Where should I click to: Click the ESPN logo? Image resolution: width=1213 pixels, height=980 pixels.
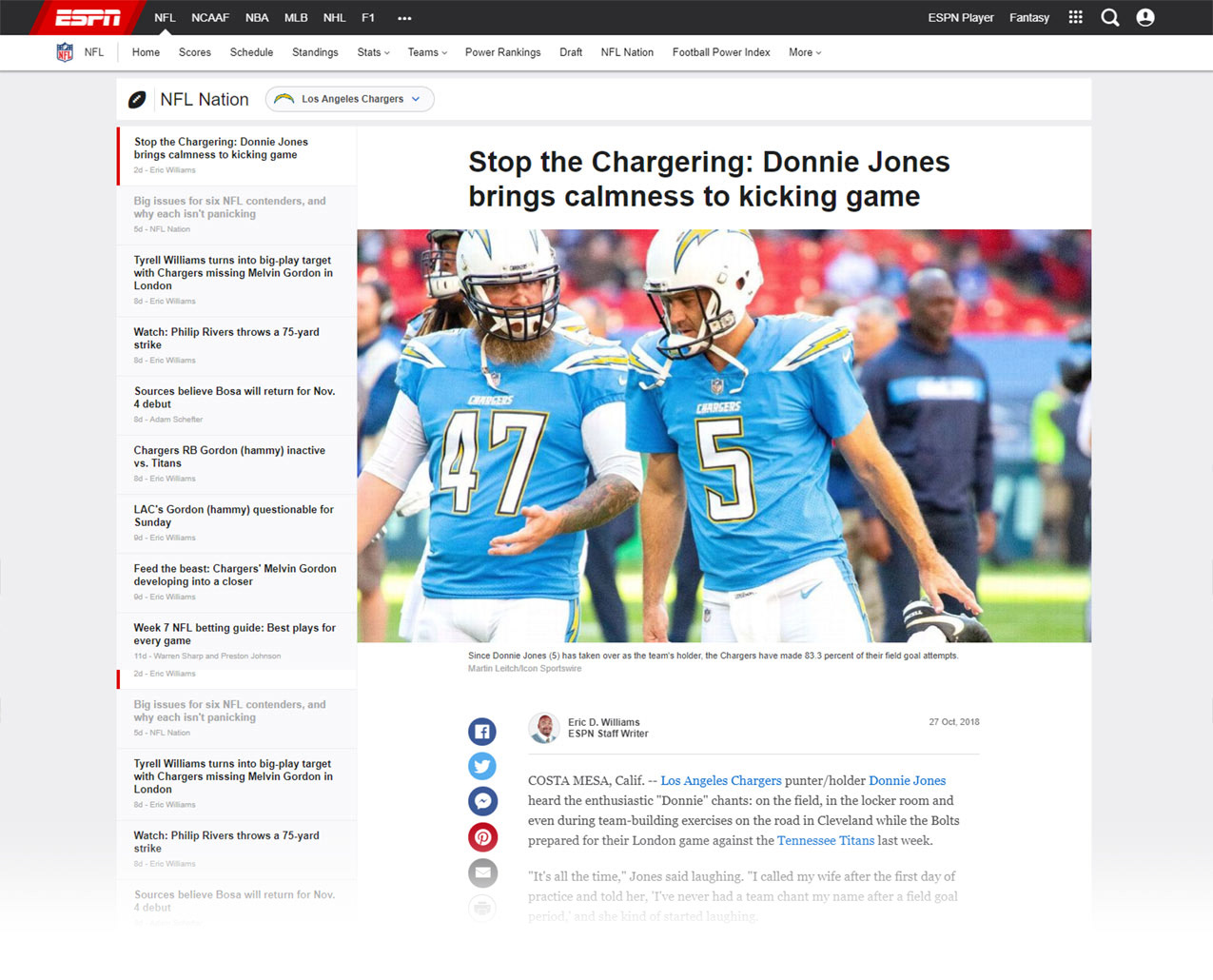click(88, 17)
